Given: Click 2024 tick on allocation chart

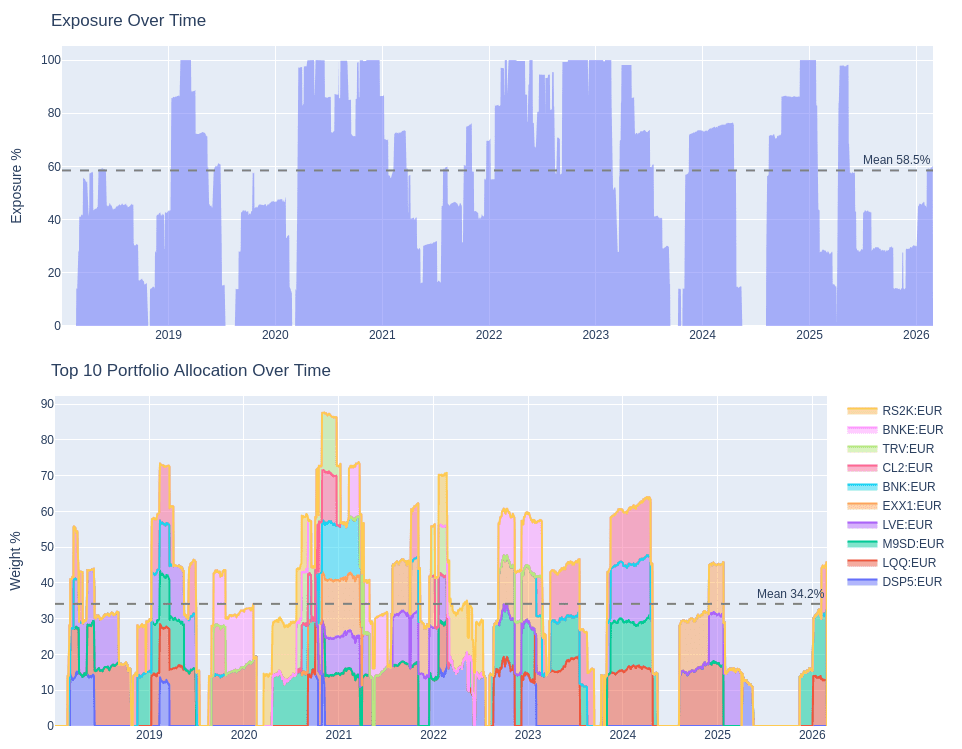Looking at the screenshot, I should click(x=623, y=734).
